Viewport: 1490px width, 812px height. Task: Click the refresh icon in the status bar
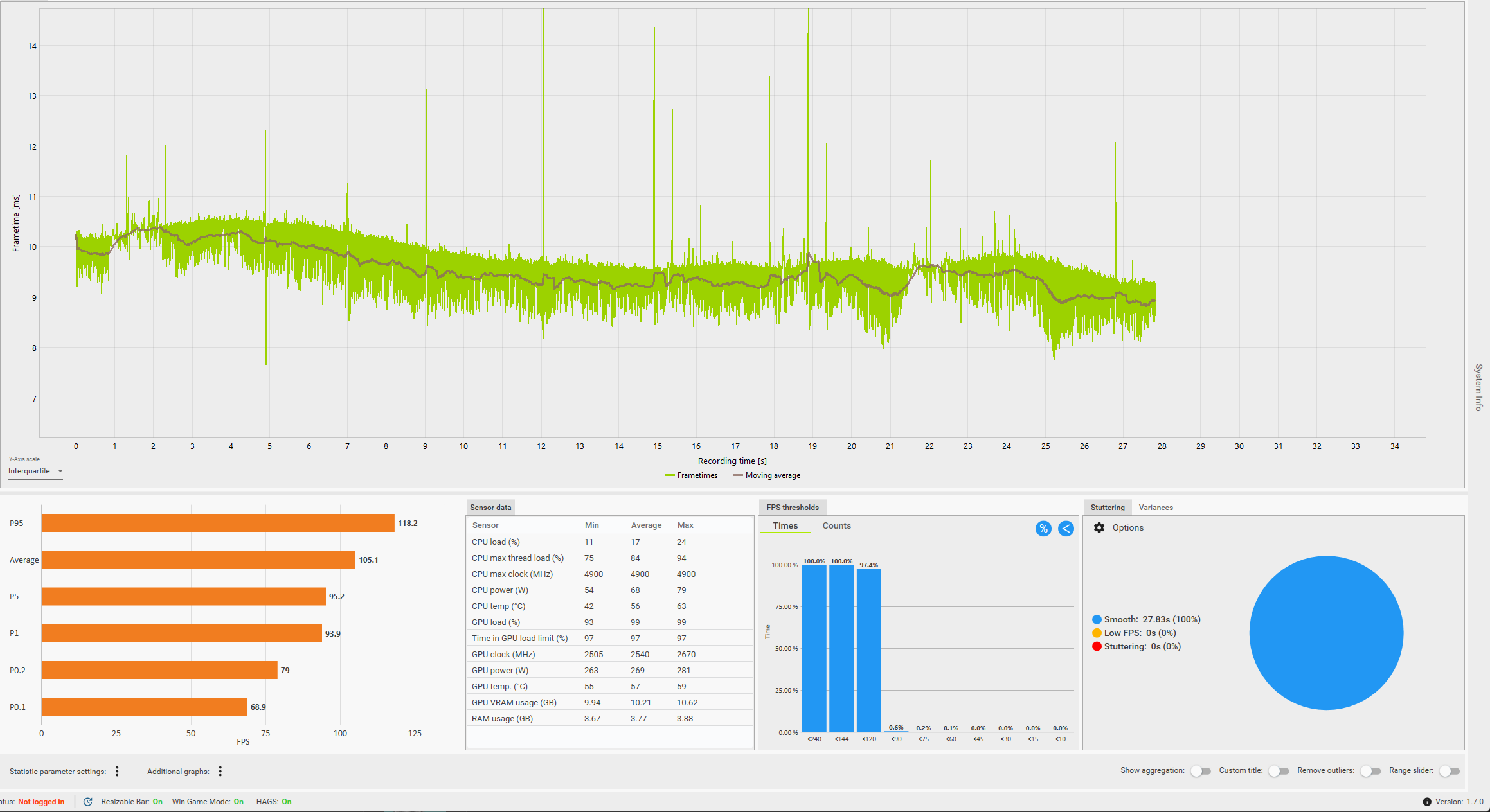click(x=88, y=802)
